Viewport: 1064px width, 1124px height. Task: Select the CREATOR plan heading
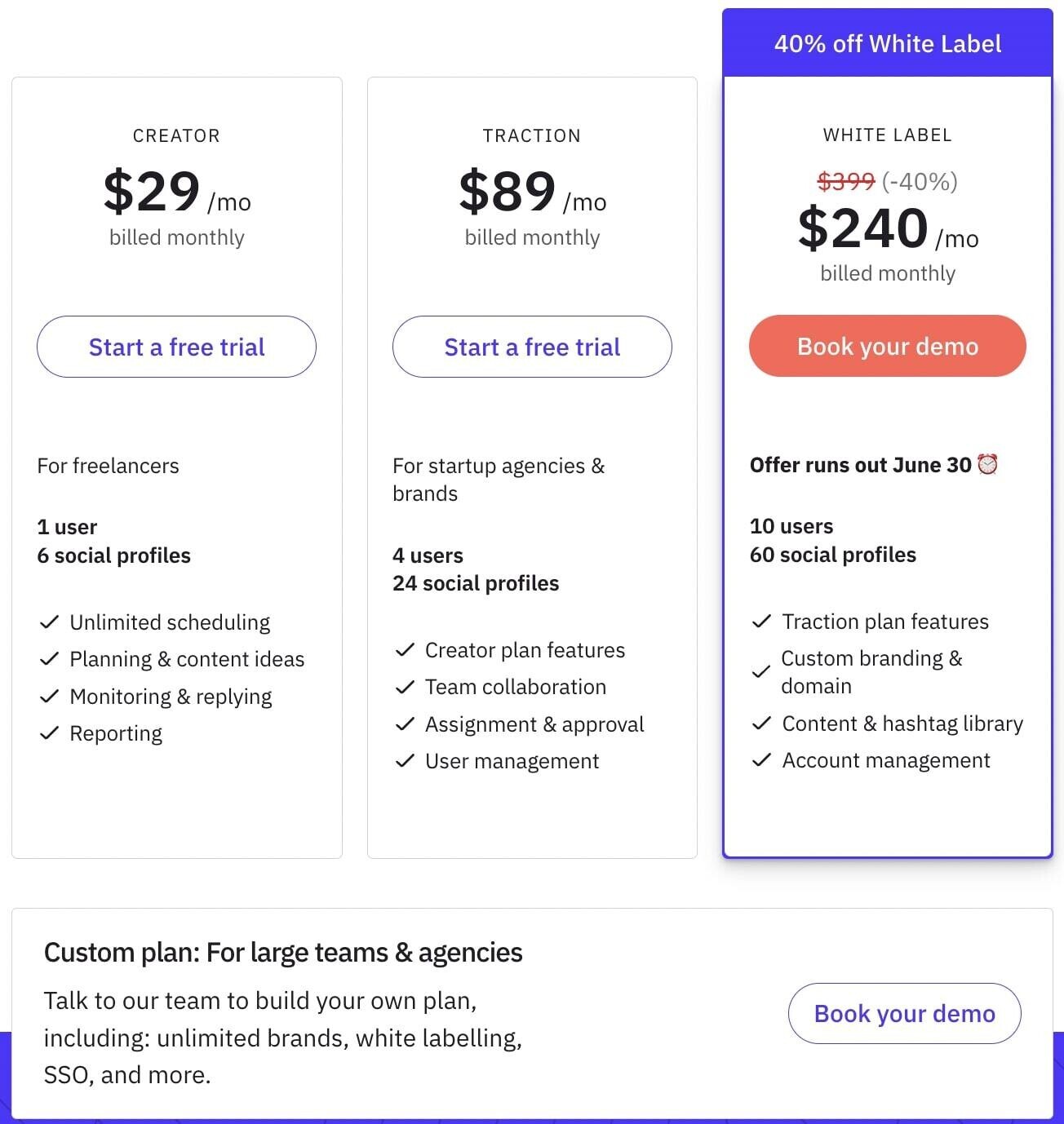(176, 135)
